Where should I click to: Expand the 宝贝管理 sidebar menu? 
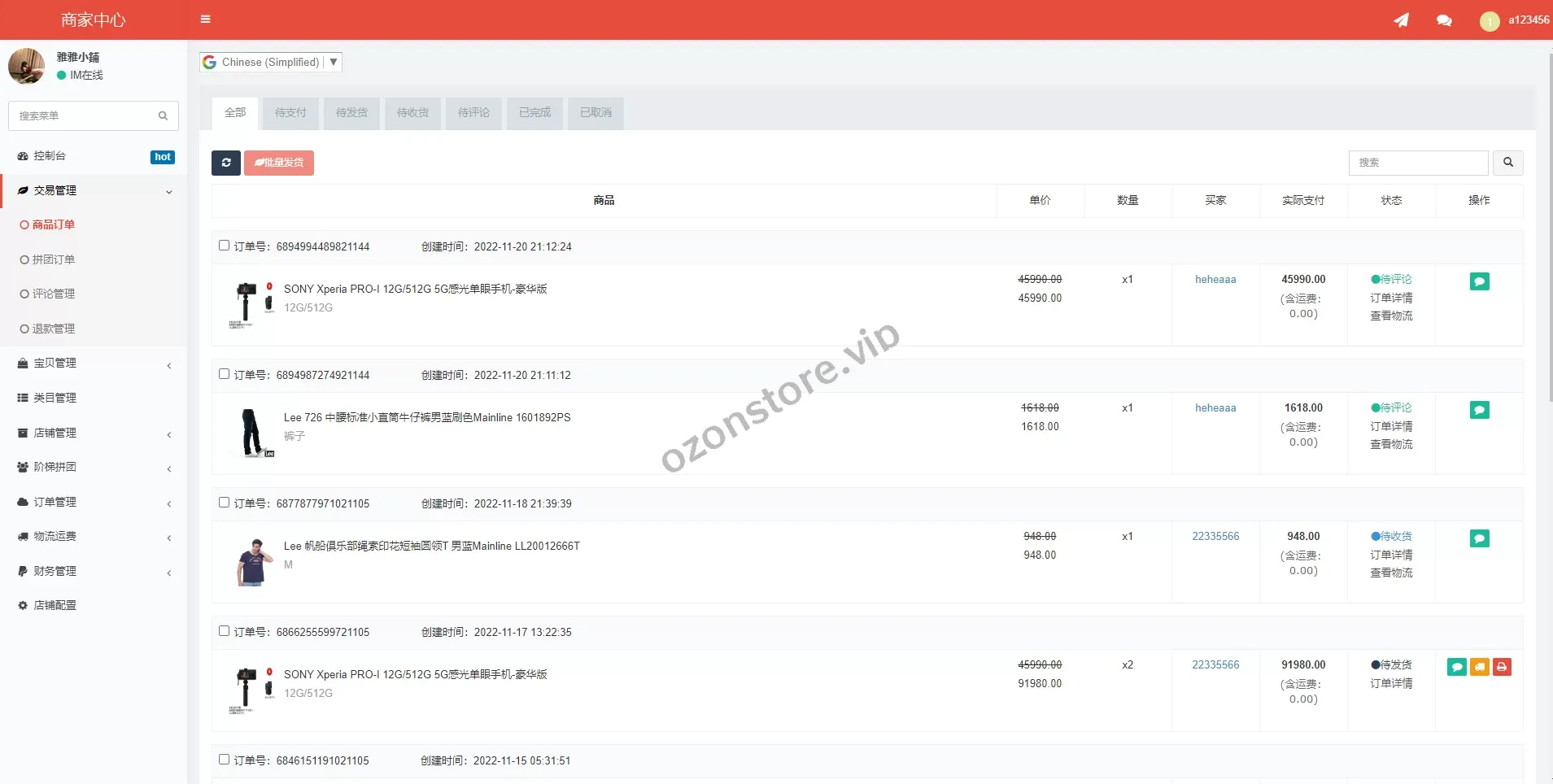[x=94, y=364]
